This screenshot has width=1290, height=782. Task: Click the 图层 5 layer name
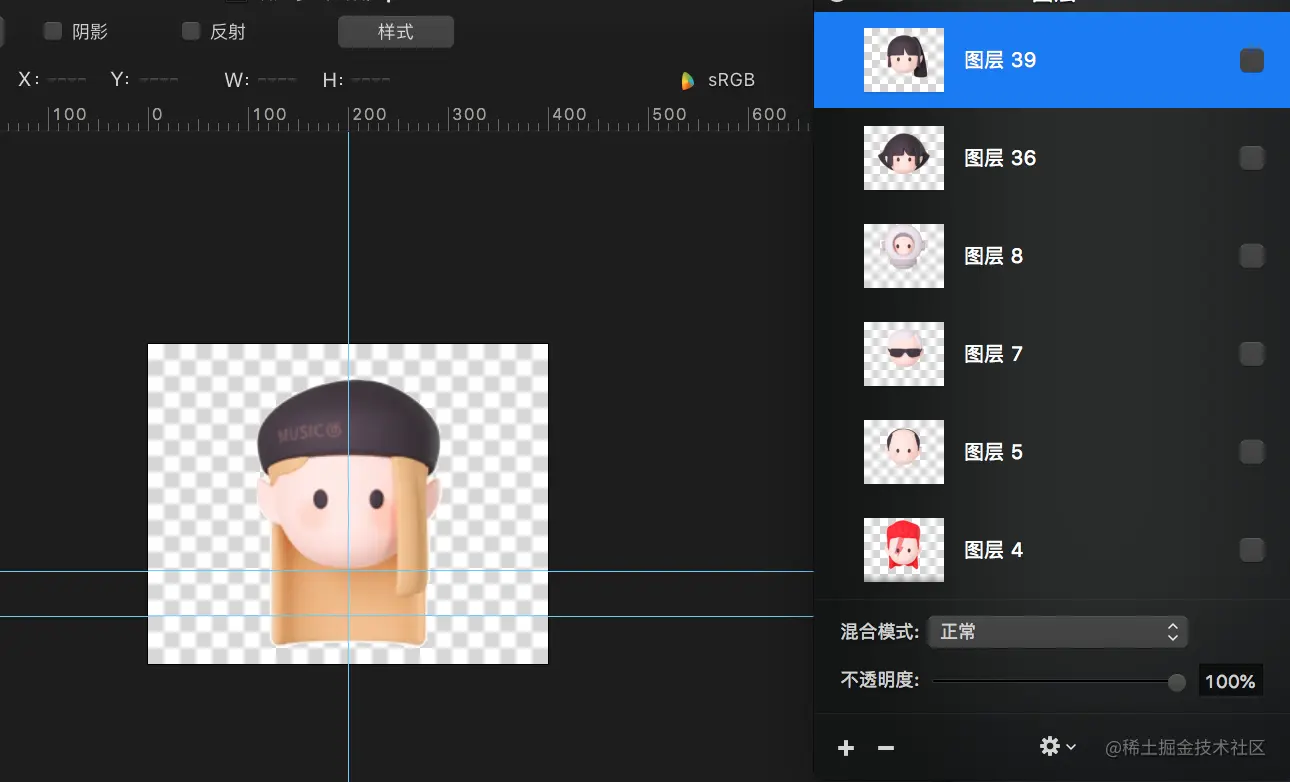993,452
